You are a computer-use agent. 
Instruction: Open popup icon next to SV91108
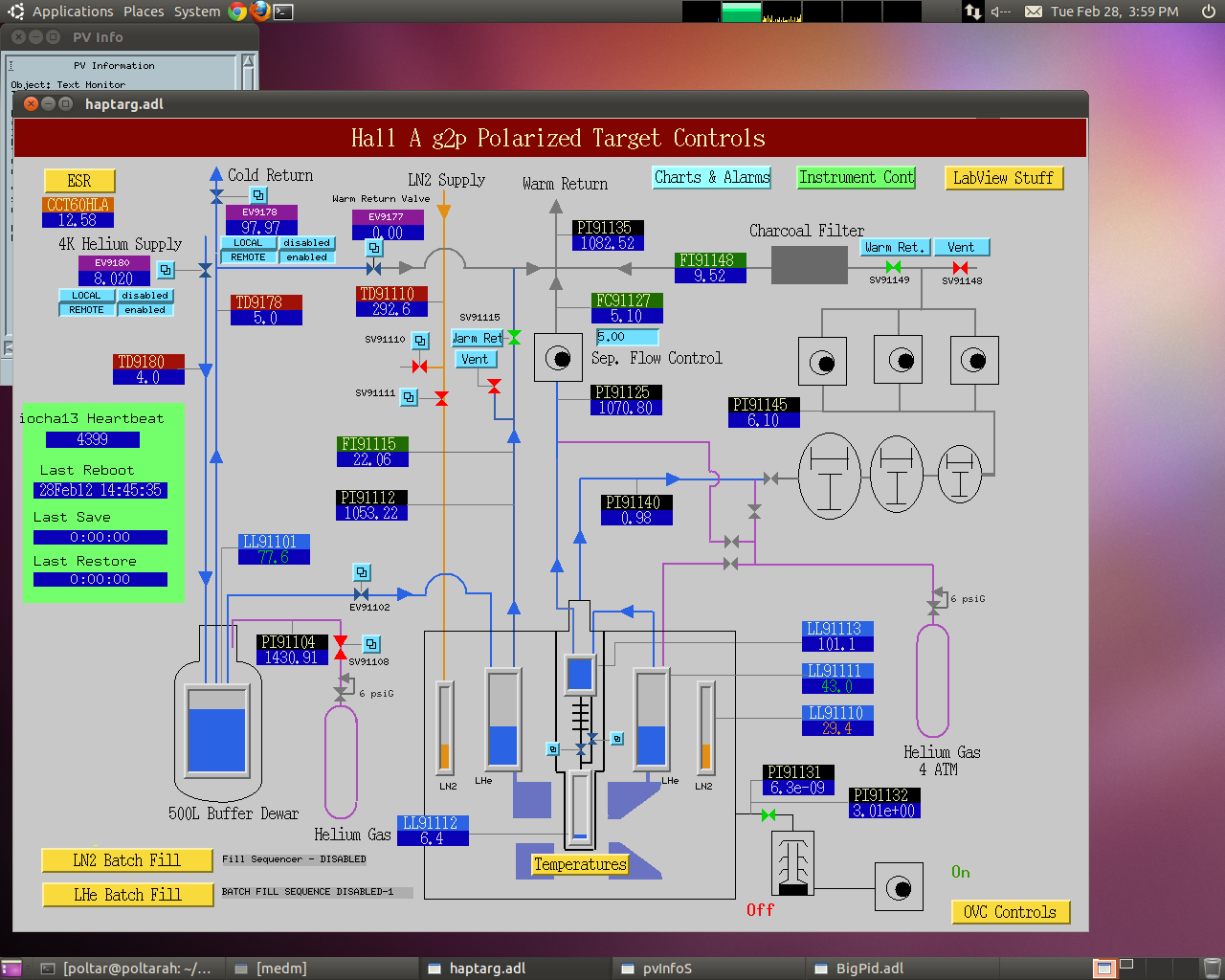pyautogui.click(x=371, y=644)
